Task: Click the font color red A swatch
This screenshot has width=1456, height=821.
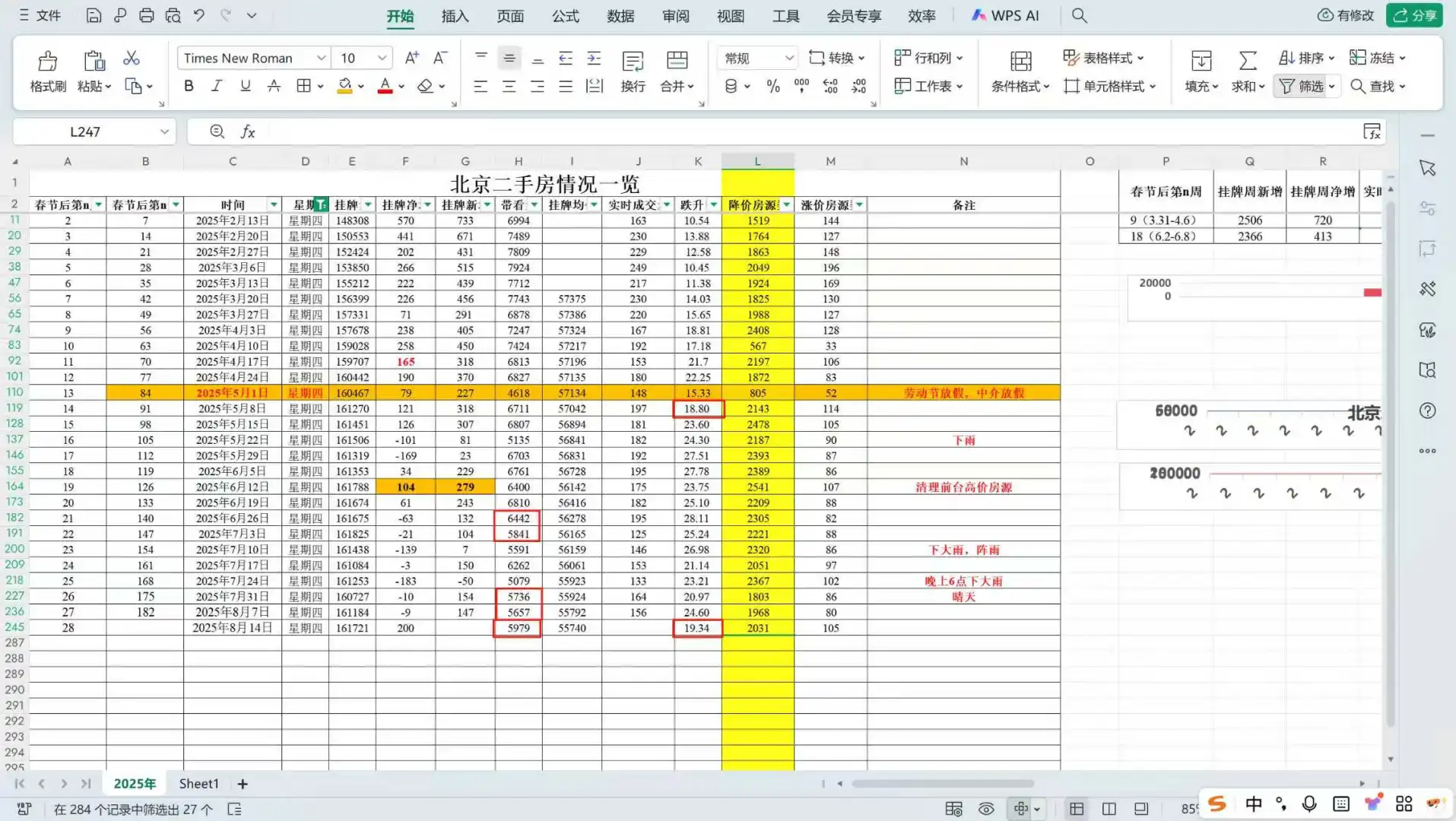Action: 385,86
